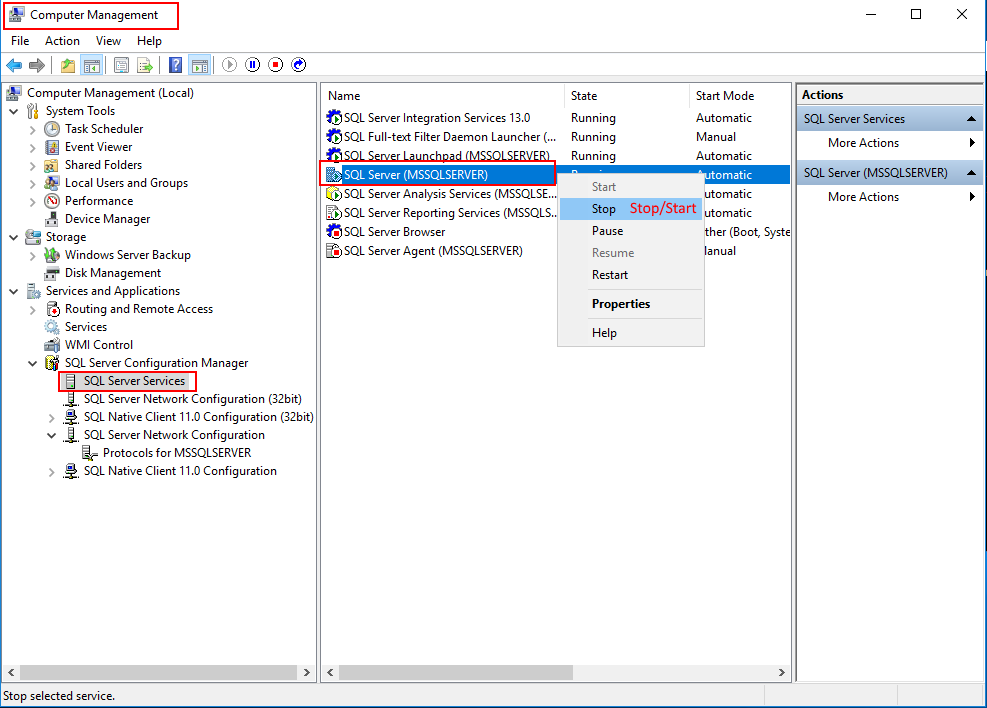
Task: Click the Services gear icon
Action: click(52, 327)
